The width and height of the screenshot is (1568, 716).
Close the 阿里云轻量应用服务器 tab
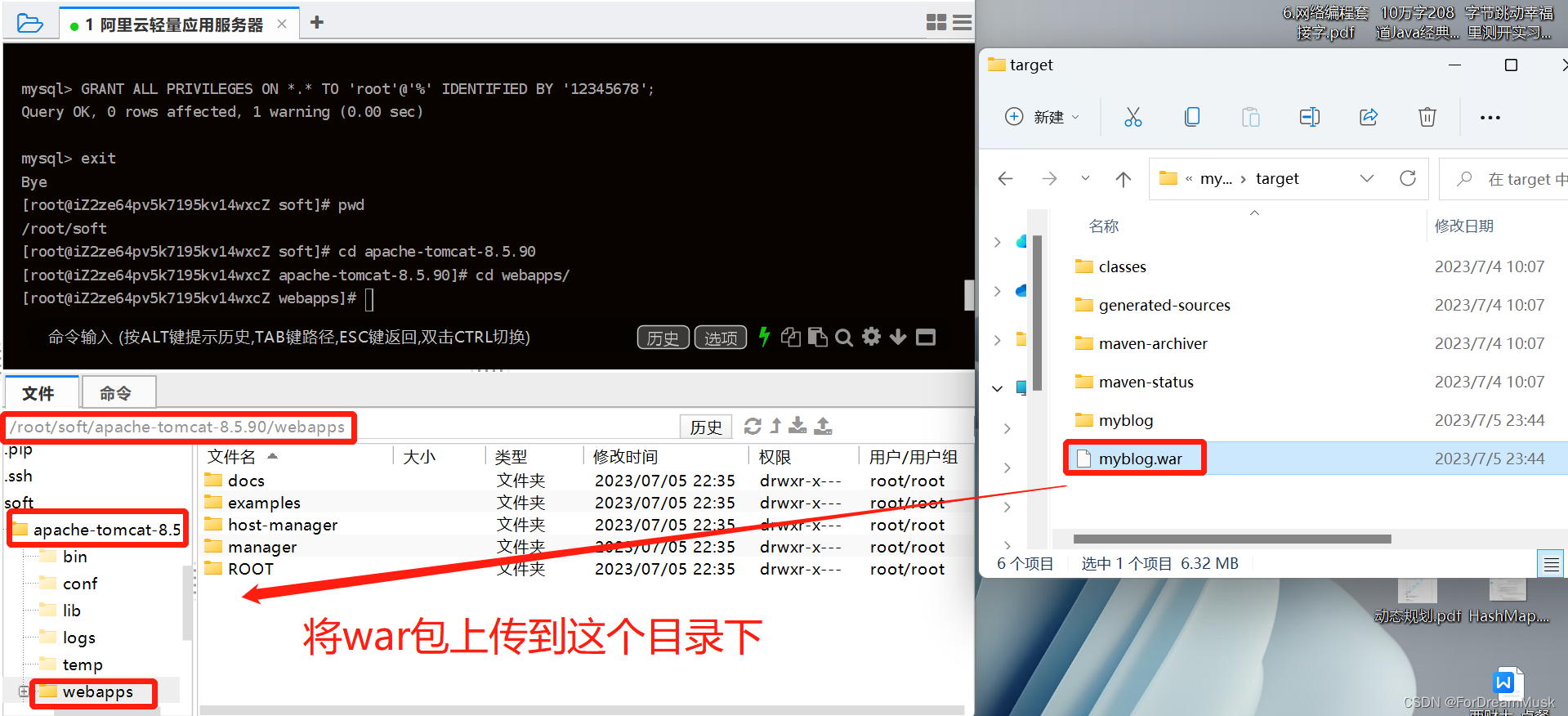click(x=282, y=24)
